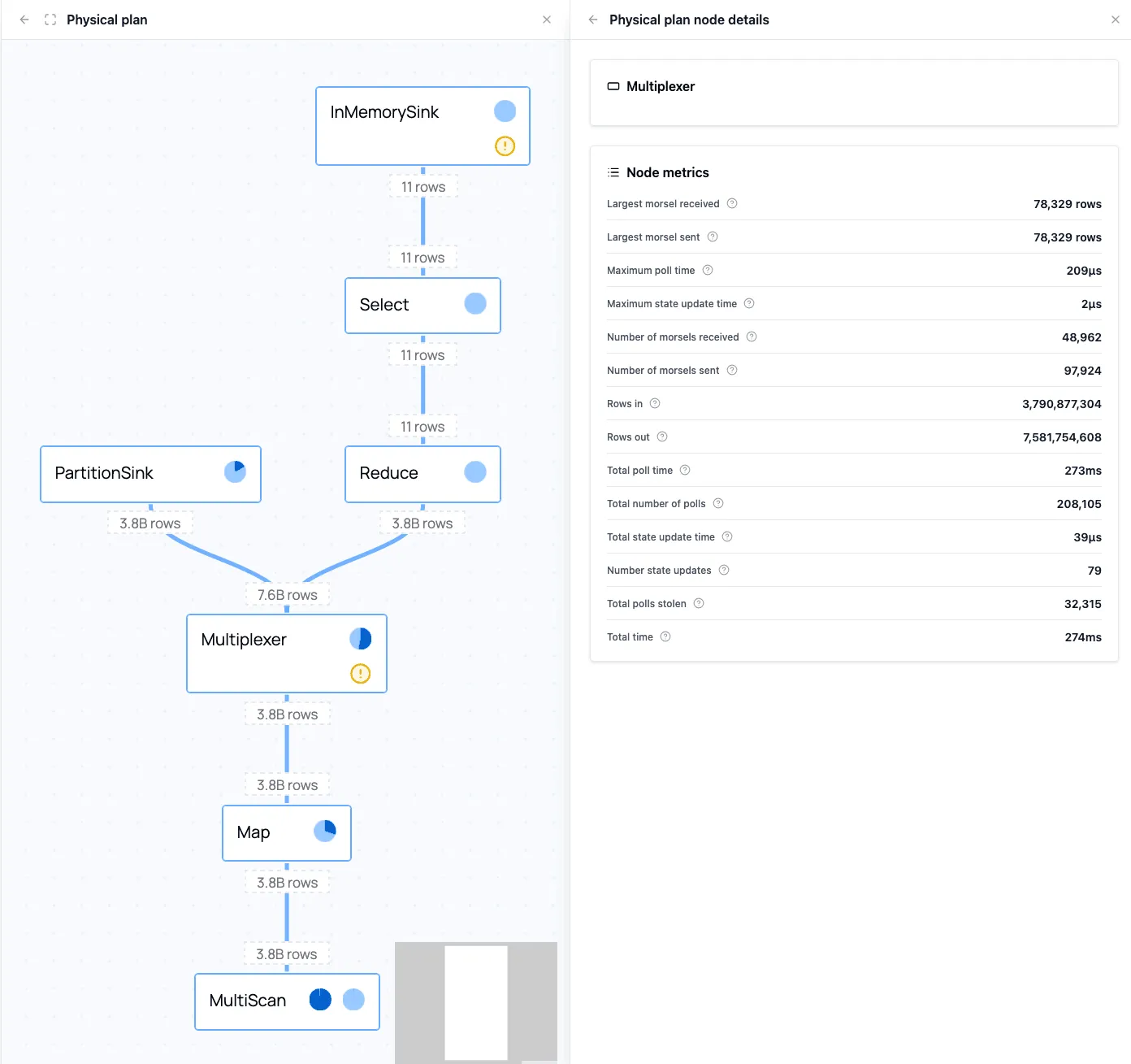Click help icon next to Rows in
Image resolution: width=1131 pixels, height=1064 pixels.
pos(655,404)
